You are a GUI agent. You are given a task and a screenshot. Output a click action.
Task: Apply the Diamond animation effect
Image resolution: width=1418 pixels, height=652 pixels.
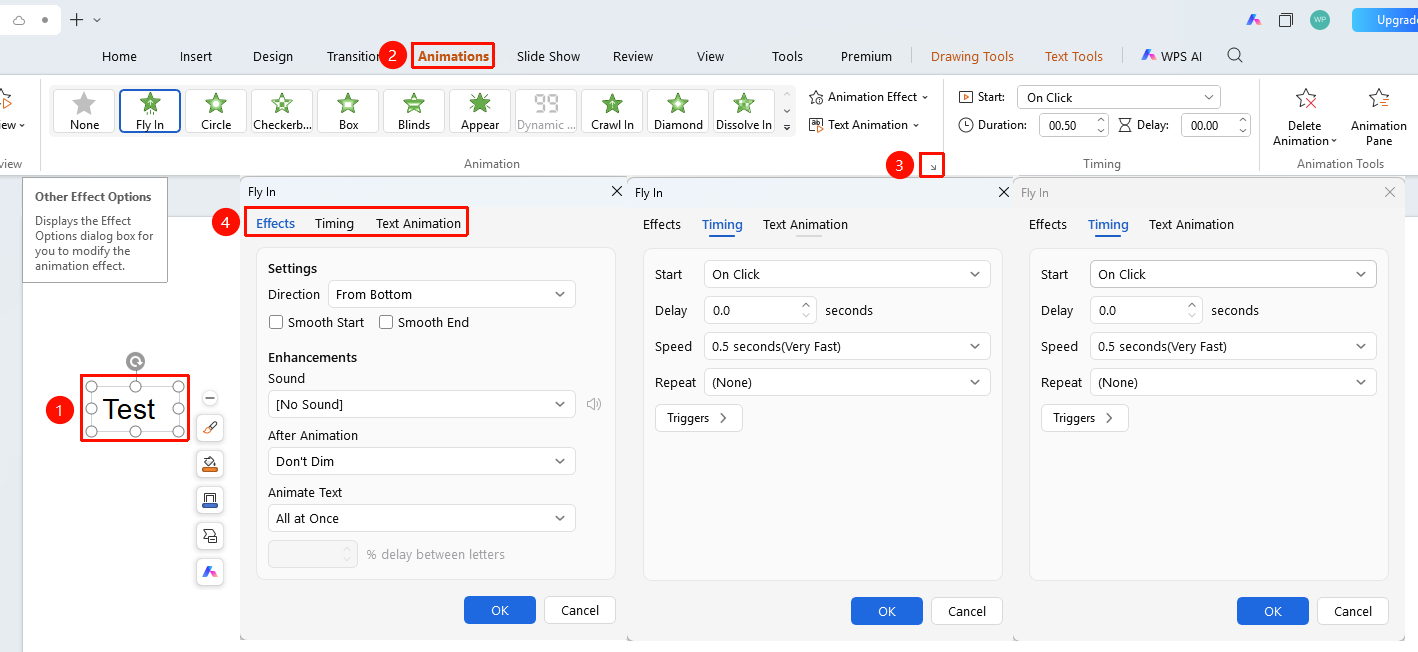[678, 111]
